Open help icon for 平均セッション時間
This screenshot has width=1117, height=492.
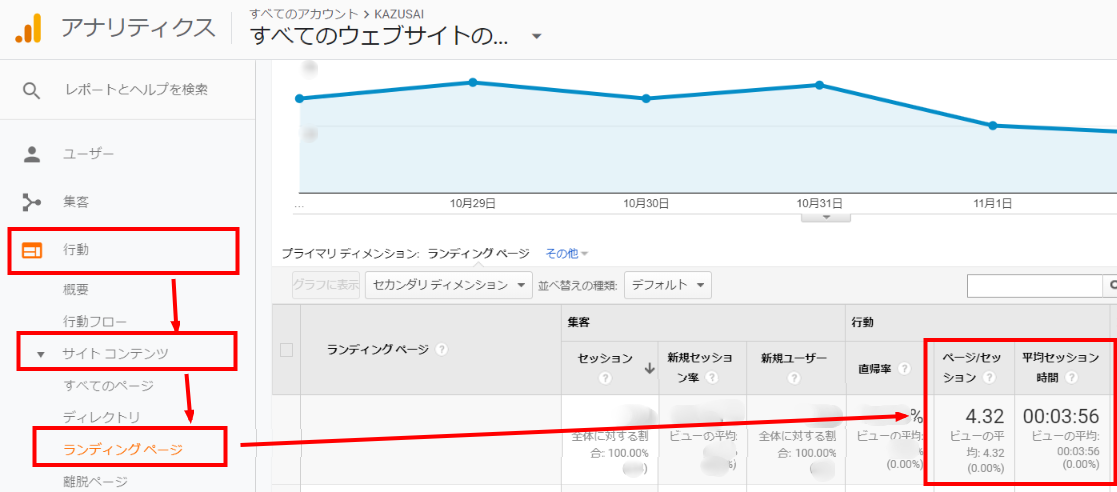click(1071, 379)
